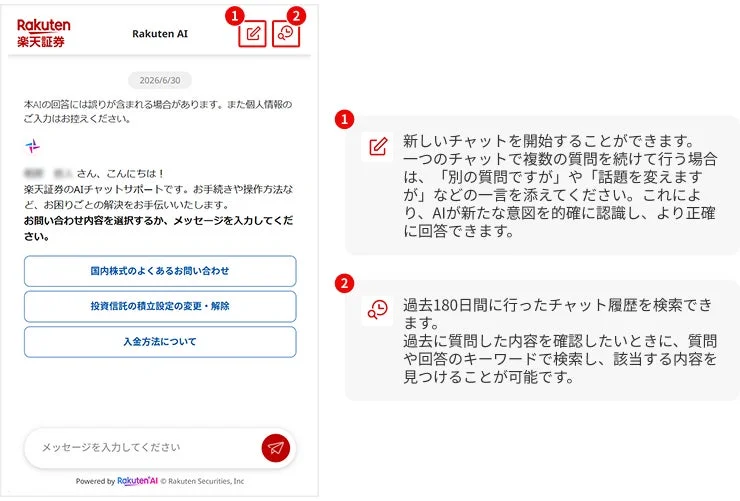Start a new chat with the pencil icon in the header

coord(252,34)
